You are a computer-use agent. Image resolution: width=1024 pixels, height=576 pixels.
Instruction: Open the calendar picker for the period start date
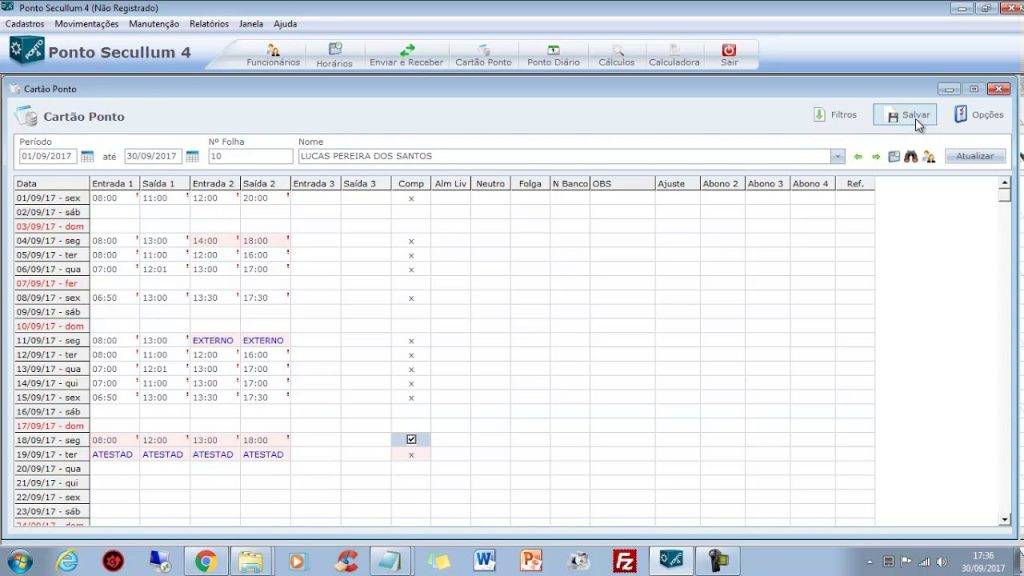(87, 157)
